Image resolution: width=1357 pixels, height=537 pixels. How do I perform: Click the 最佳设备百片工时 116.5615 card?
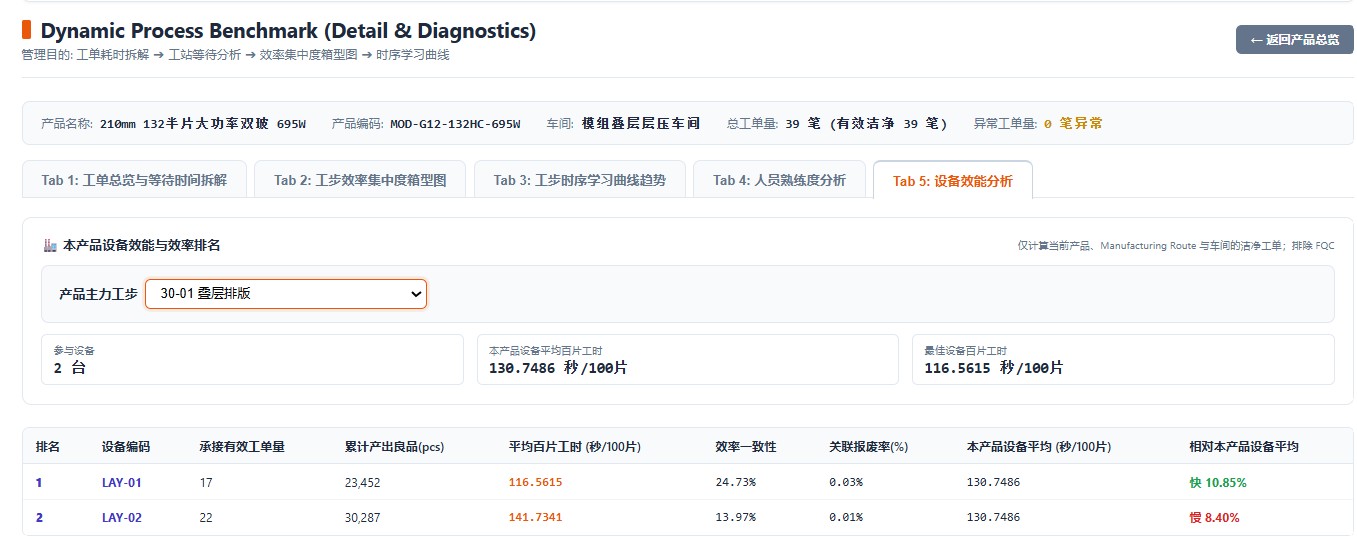(1123, 359)
